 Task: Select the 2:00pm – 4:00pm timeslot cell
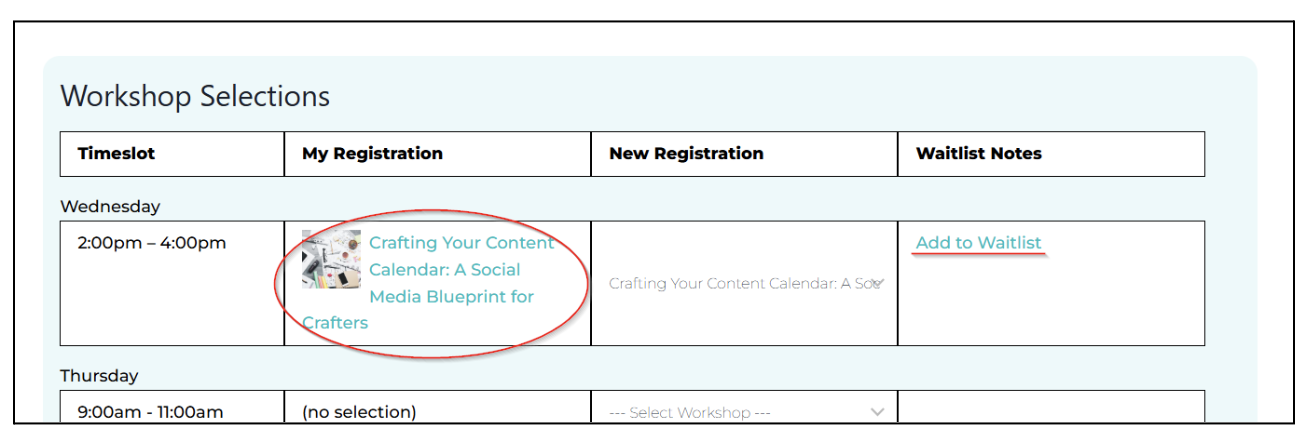172,283
